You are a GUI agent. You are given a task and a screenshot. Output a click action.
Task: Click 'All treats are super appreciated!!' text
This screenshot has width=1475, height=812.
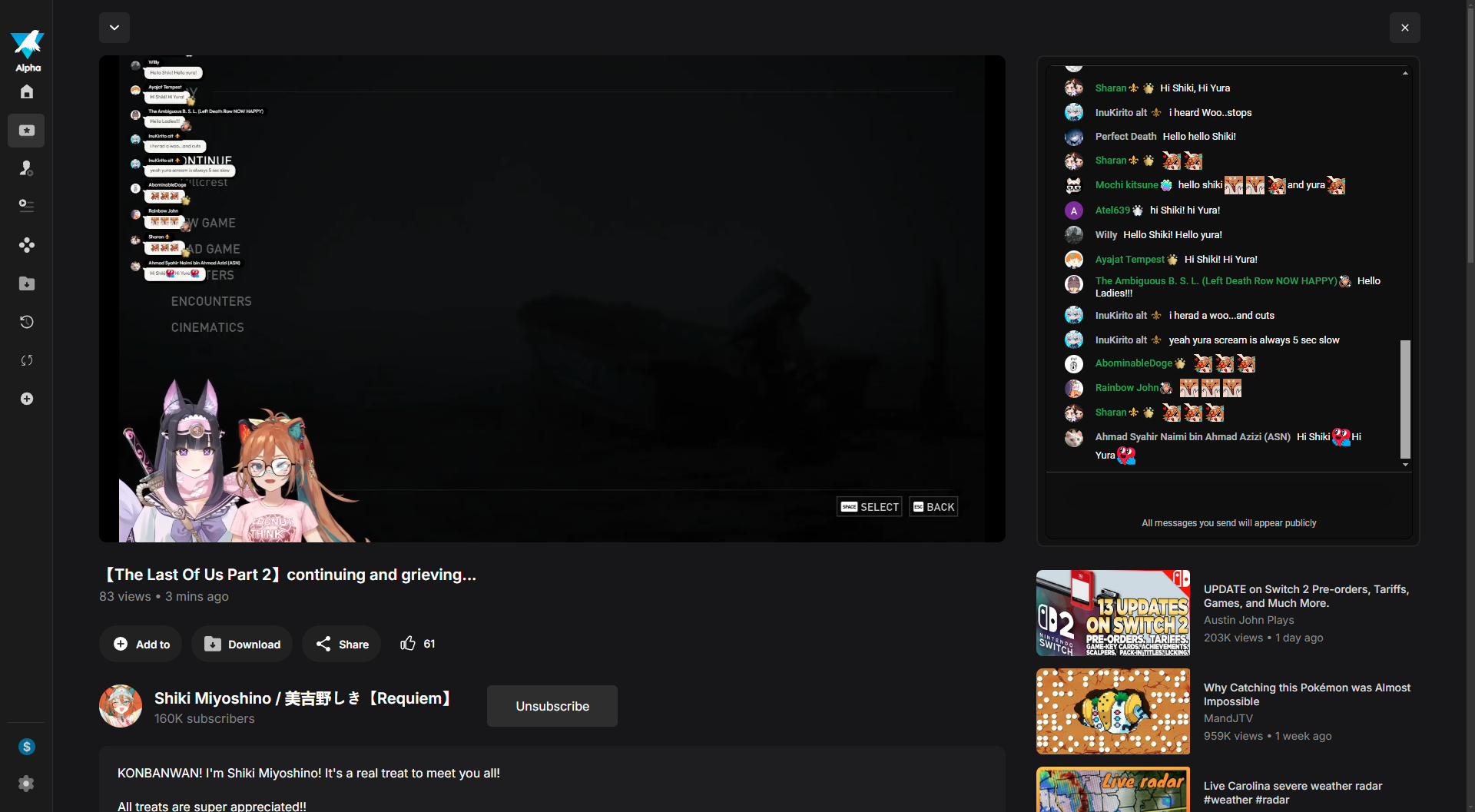(x=212, y=806)
